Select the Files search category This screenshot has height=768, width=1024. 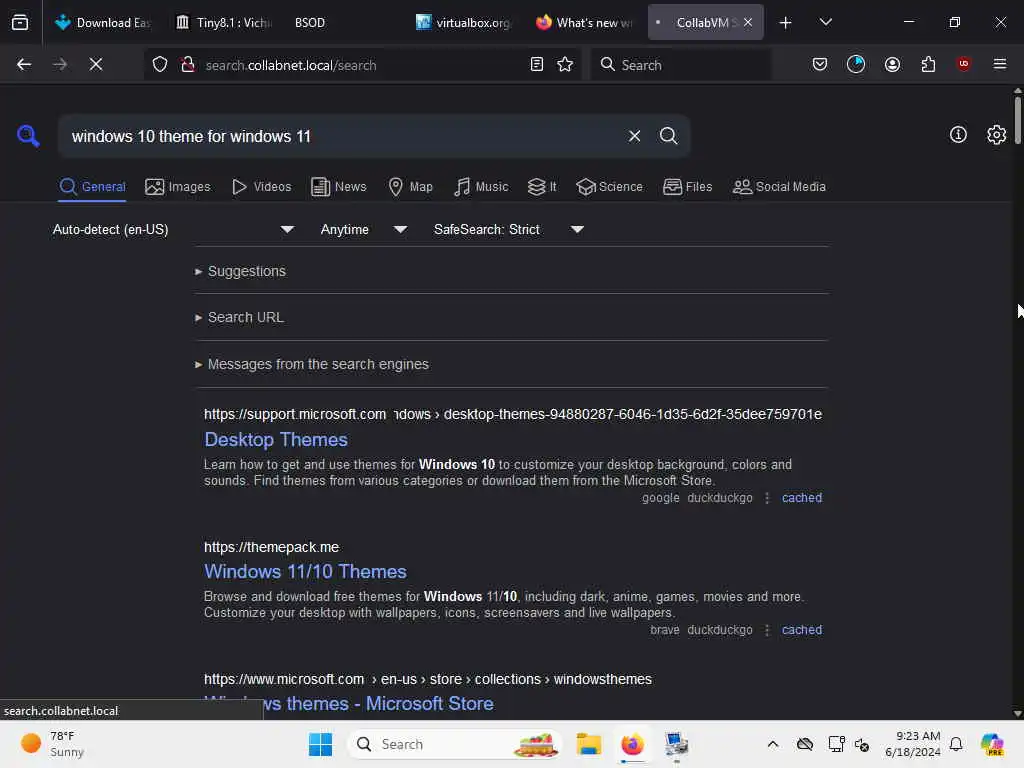coord(687,187)
